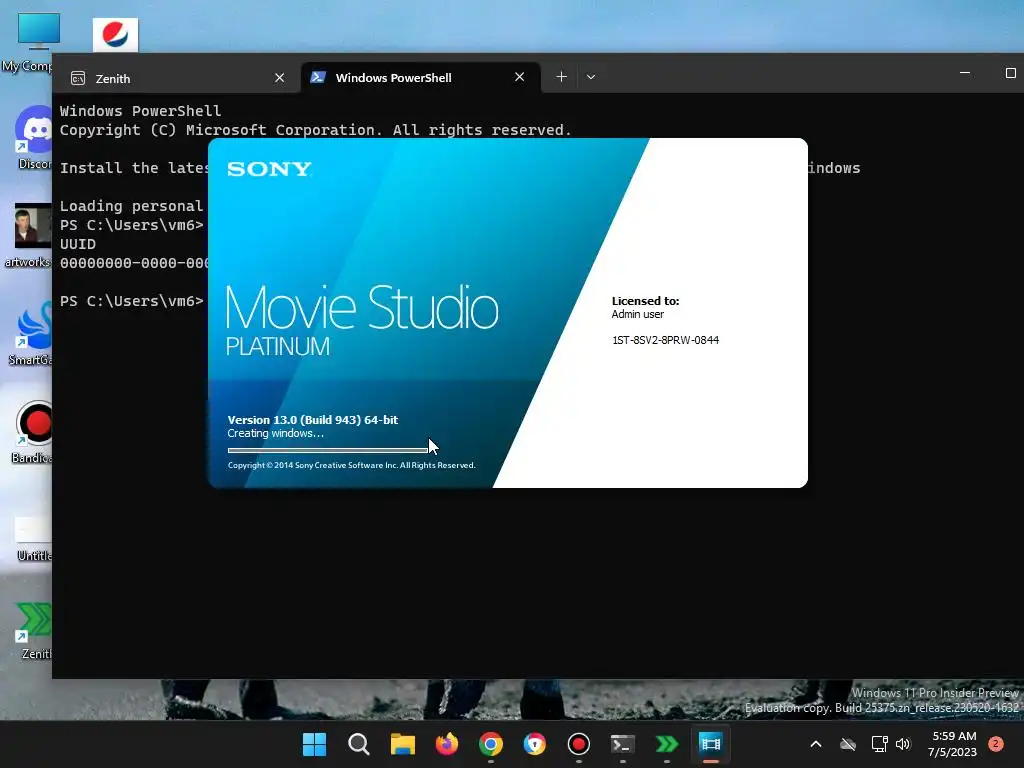Maximize the Terminal window

(x=1010, y=73)
